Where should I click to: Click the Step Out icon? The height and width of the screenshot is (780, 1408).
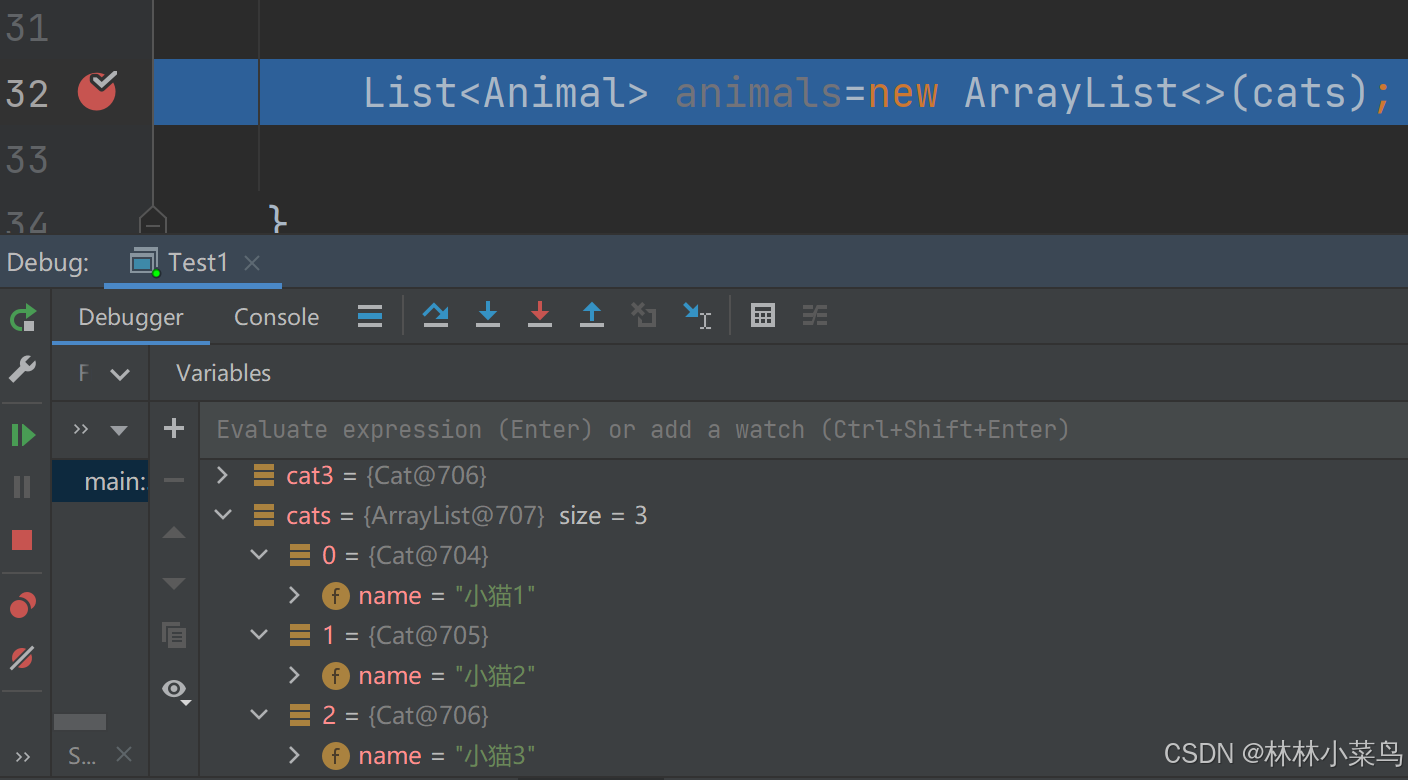coord(592,315)
